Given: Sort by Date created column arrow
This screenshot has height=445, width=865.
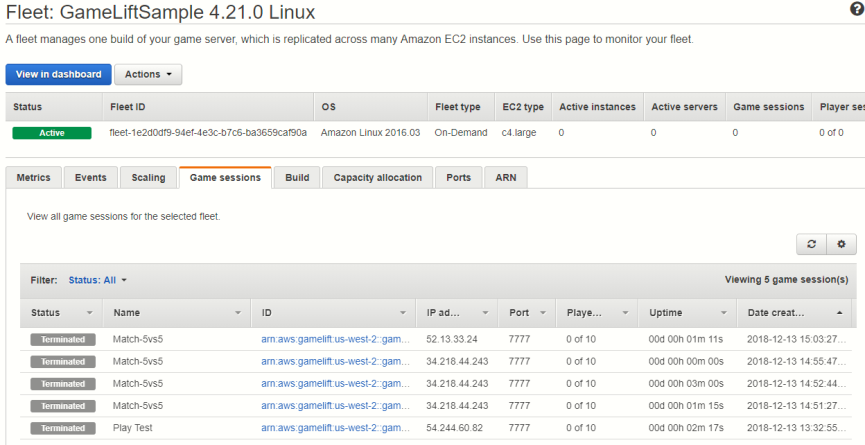Looking at the screenshot, I should (839, 313).
